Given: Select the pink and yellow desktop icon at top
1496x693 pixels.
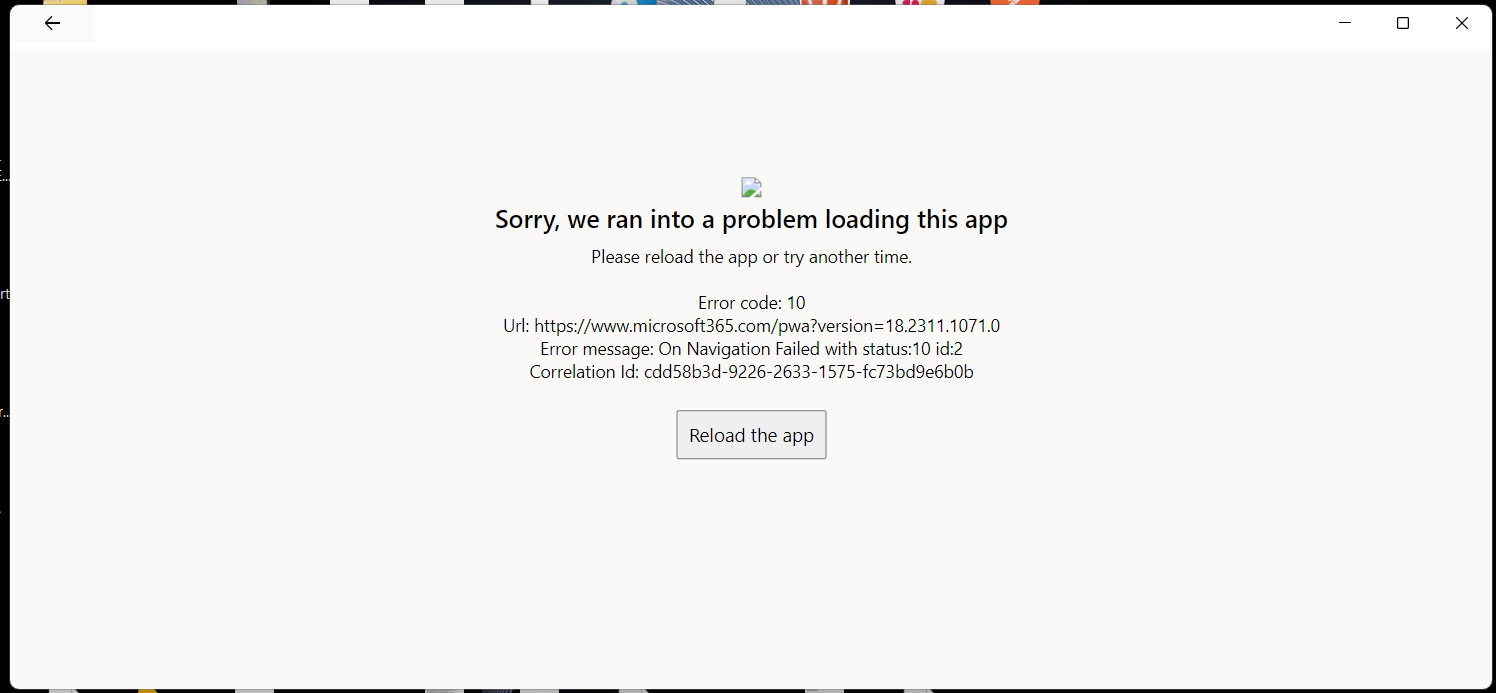Looking at the screenshot, I should click(910, 2).
